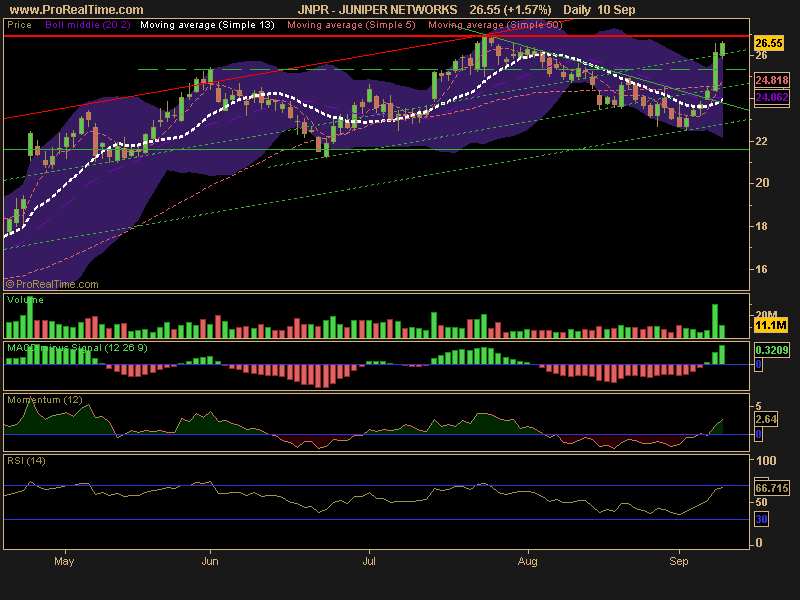Click the 20 price axis label
800x600 pixels.
coord(761,183)
